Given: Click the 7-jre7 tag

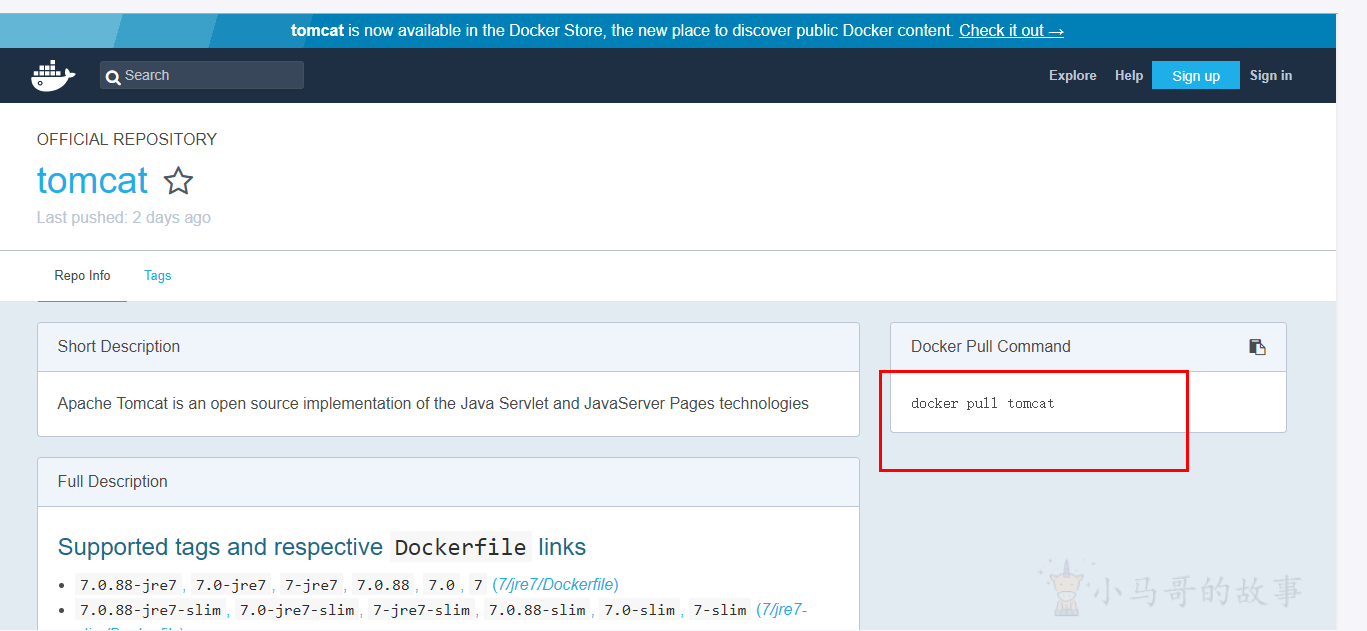Looking at the screenshot, I should click(311, 584).
